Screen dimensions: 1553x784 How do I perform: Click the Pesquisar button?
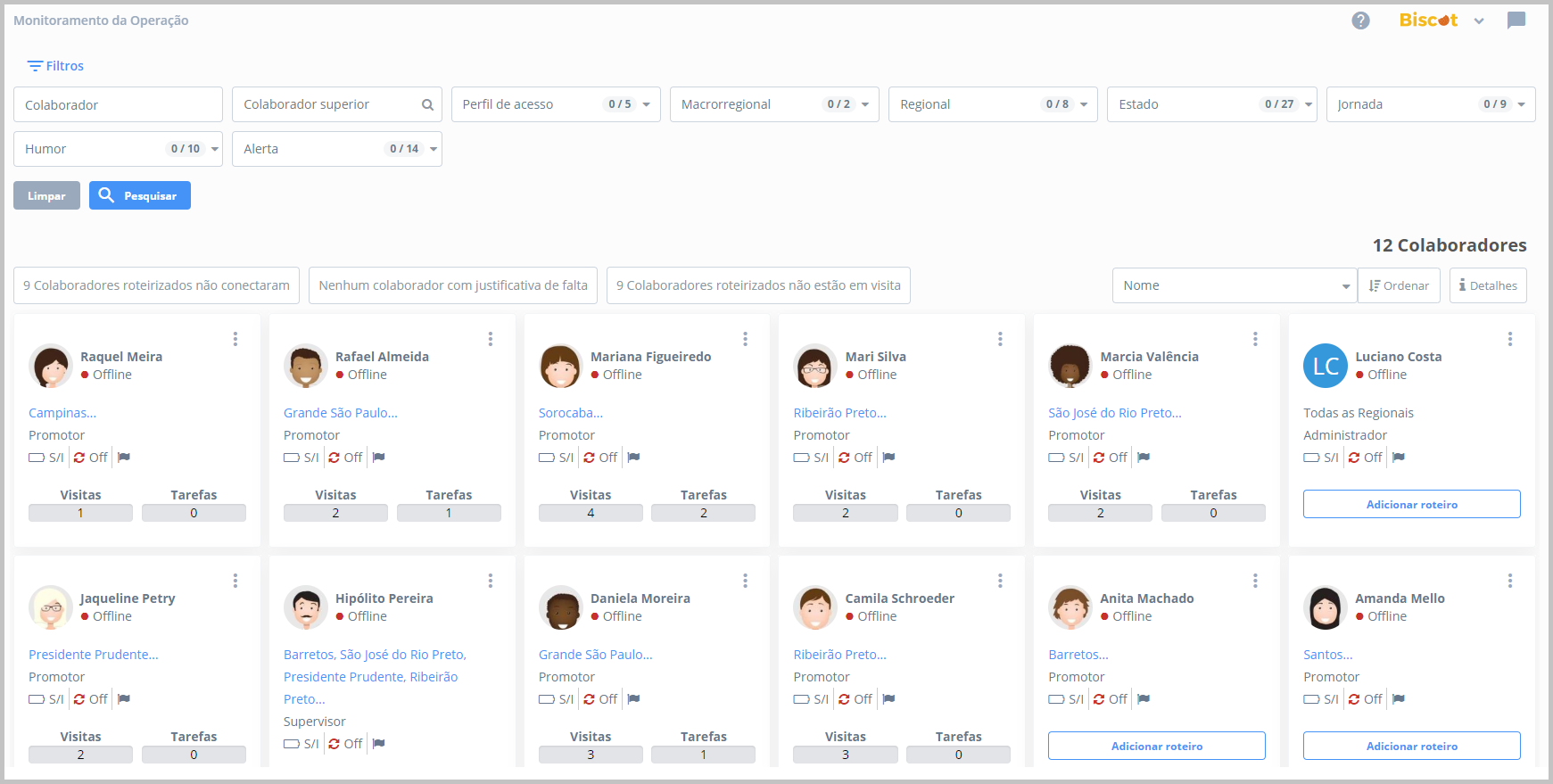pyautogui.click(x=140, y=195)
